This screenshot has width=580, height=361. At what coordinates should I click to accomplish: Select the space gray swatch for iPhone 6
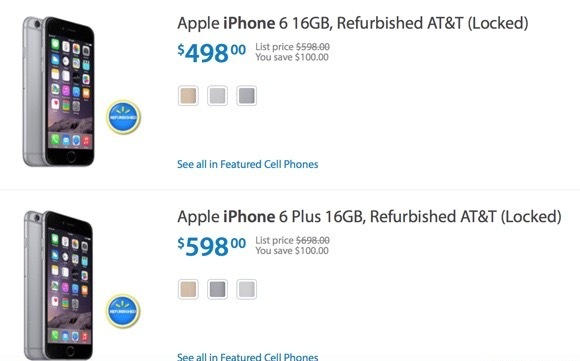(x=247, y=96)
